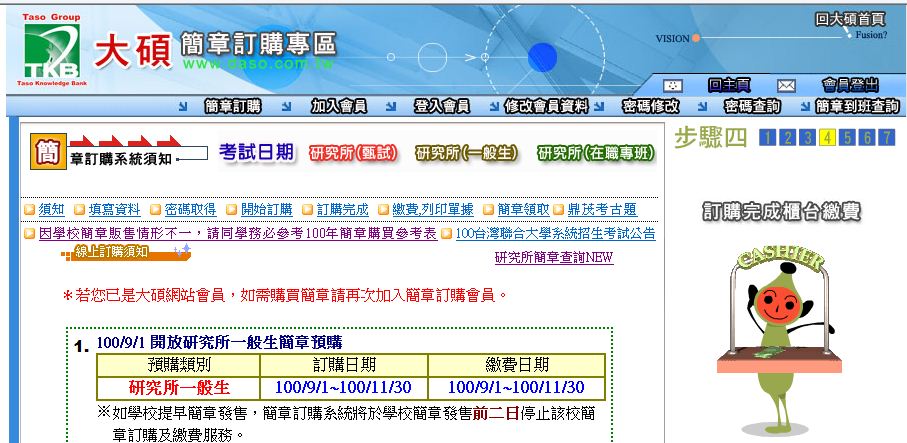Click the 繳費日期 table header
907x443 pixels.
[x=517, y=365]
